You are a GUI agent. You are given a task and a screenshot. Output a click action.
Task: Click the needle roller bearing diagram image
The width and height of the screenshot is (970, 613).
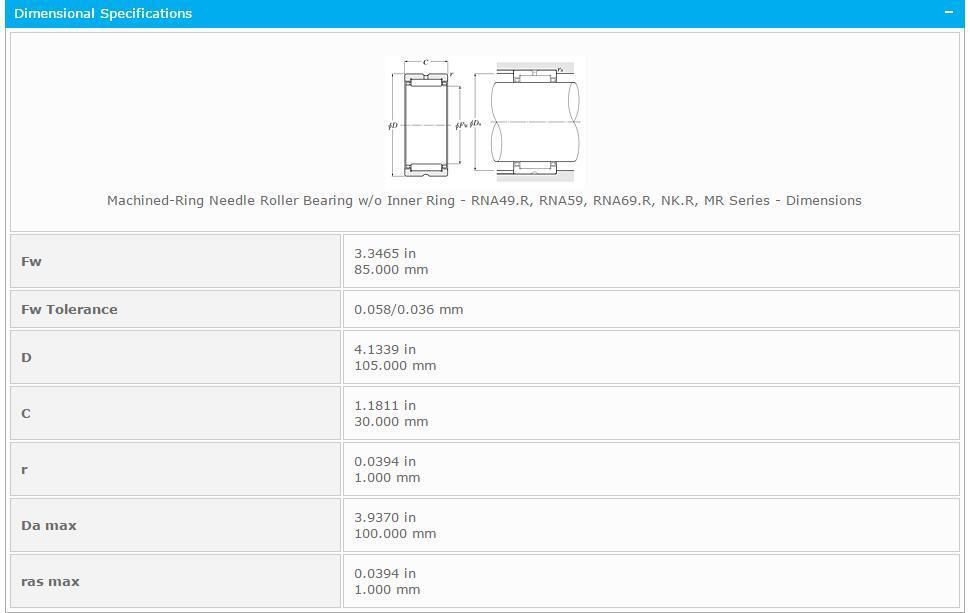(x=483, y=118)
